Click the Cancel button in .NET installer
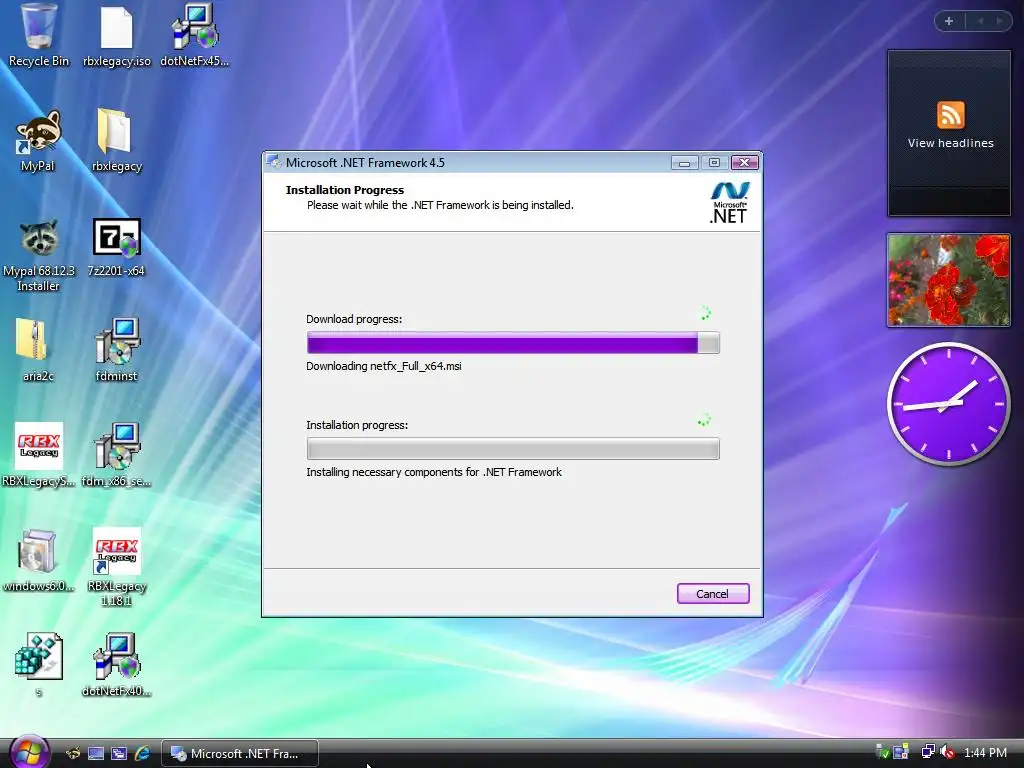Screen dimensions: 1024x768 pyautogui.click(x=712, y=594)
